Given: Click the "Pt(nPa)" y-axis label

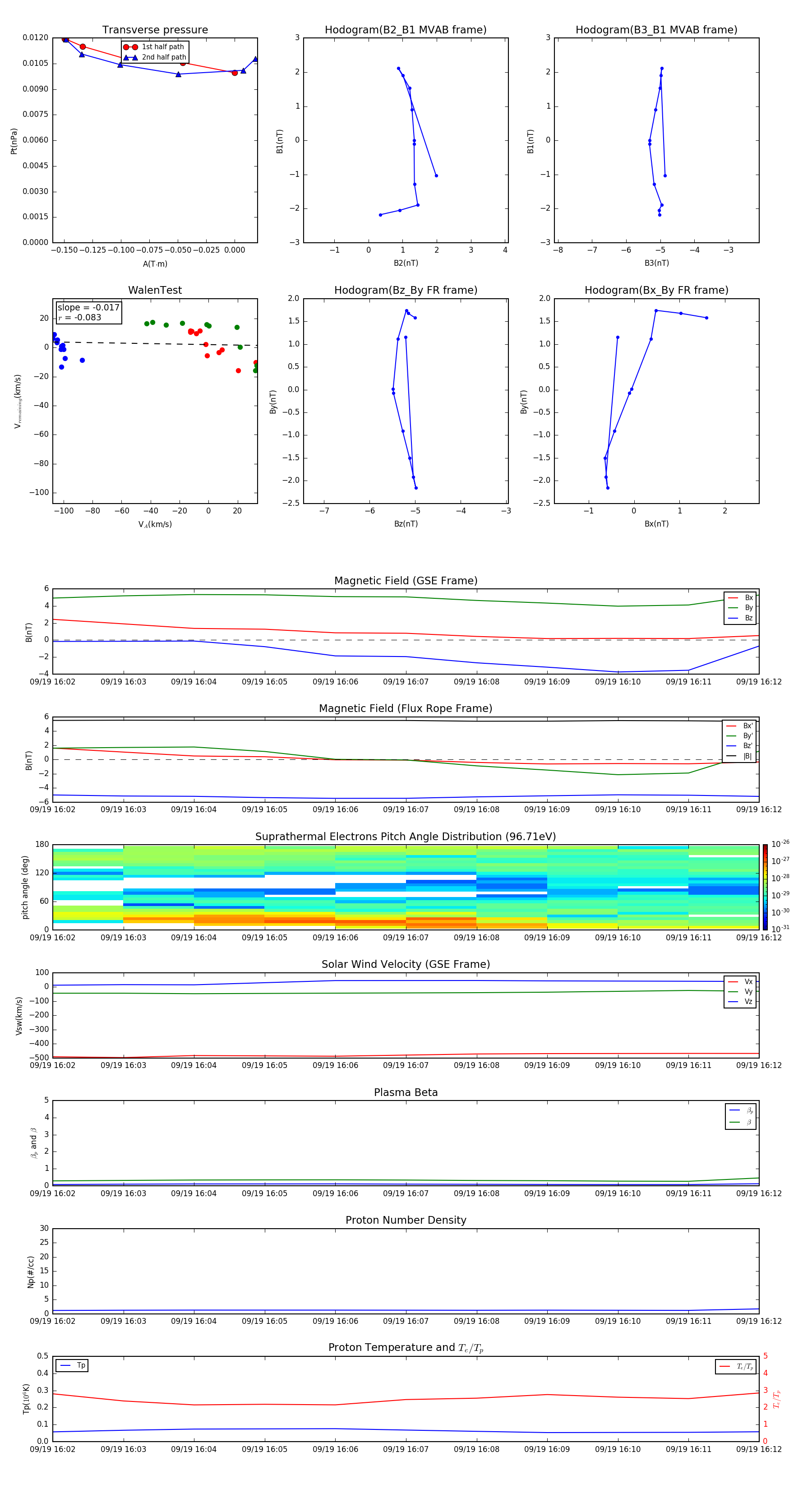Looking at the screenshot, I should click(14, 141).
